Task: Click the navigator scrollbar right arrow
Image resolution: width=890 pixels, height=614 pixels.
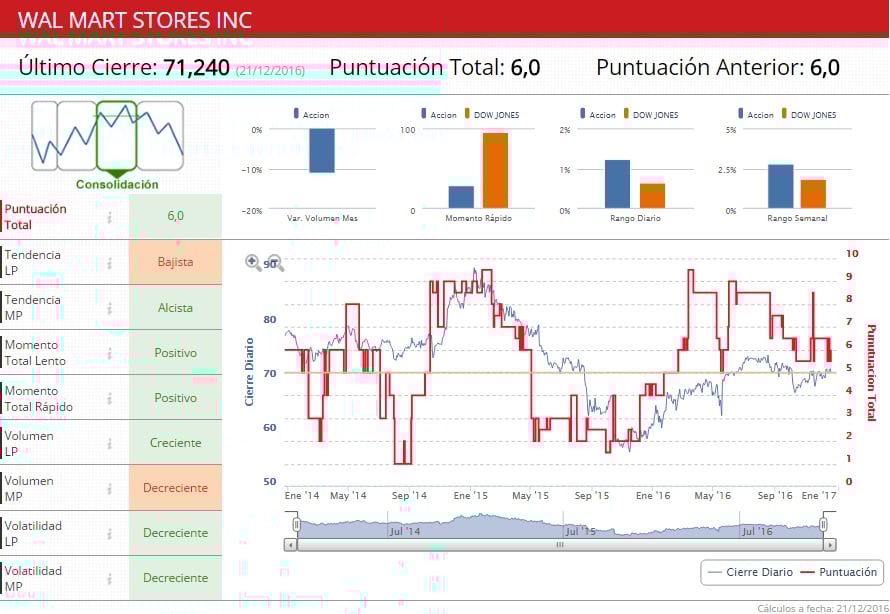Action: tap(830, 545)
